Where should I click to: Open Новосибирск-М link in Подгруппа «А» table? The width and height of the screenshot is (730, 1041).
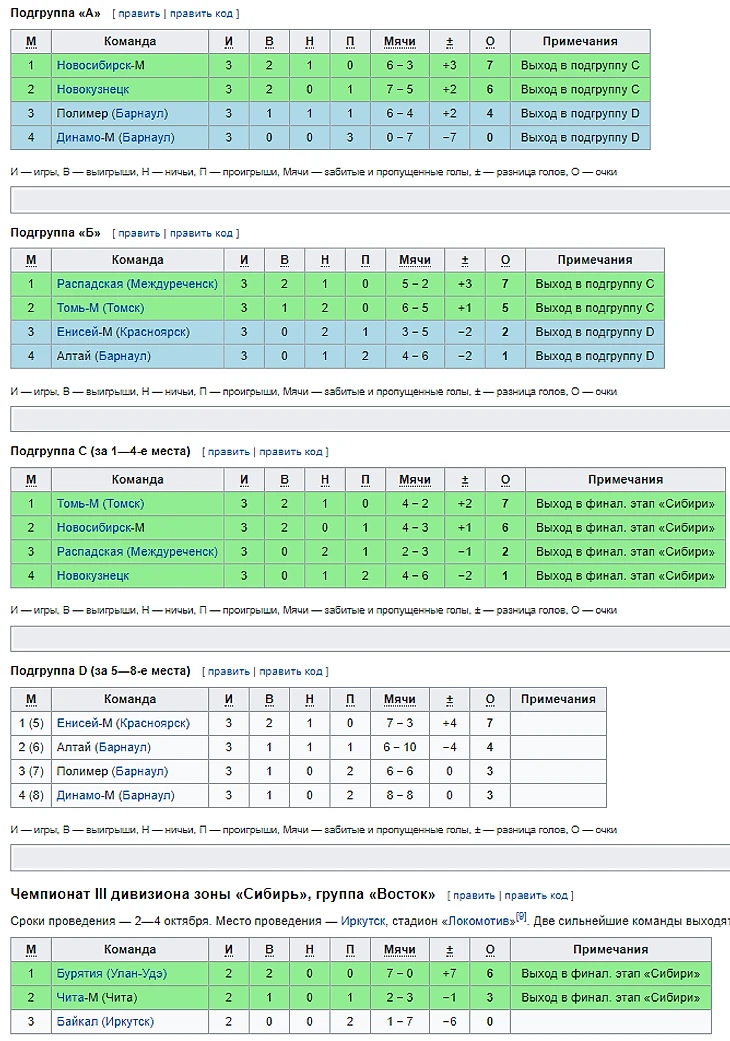(101, 66)
